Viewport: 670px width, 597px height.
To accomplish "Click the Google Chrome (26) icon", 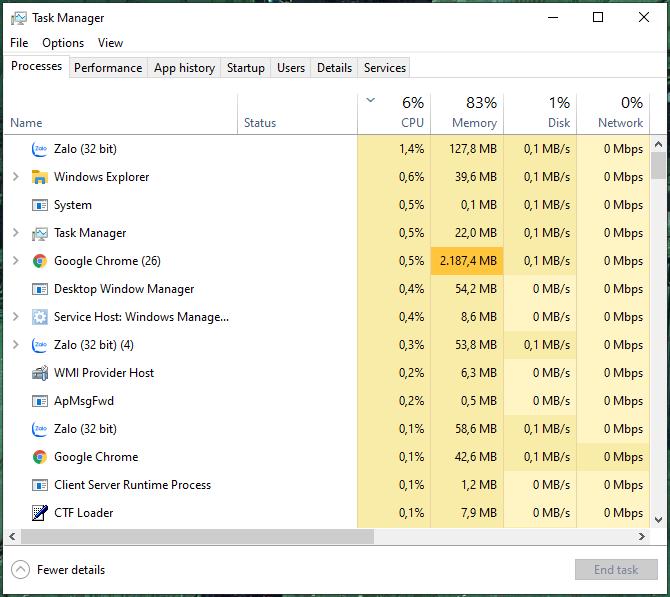I will (39, 261).
